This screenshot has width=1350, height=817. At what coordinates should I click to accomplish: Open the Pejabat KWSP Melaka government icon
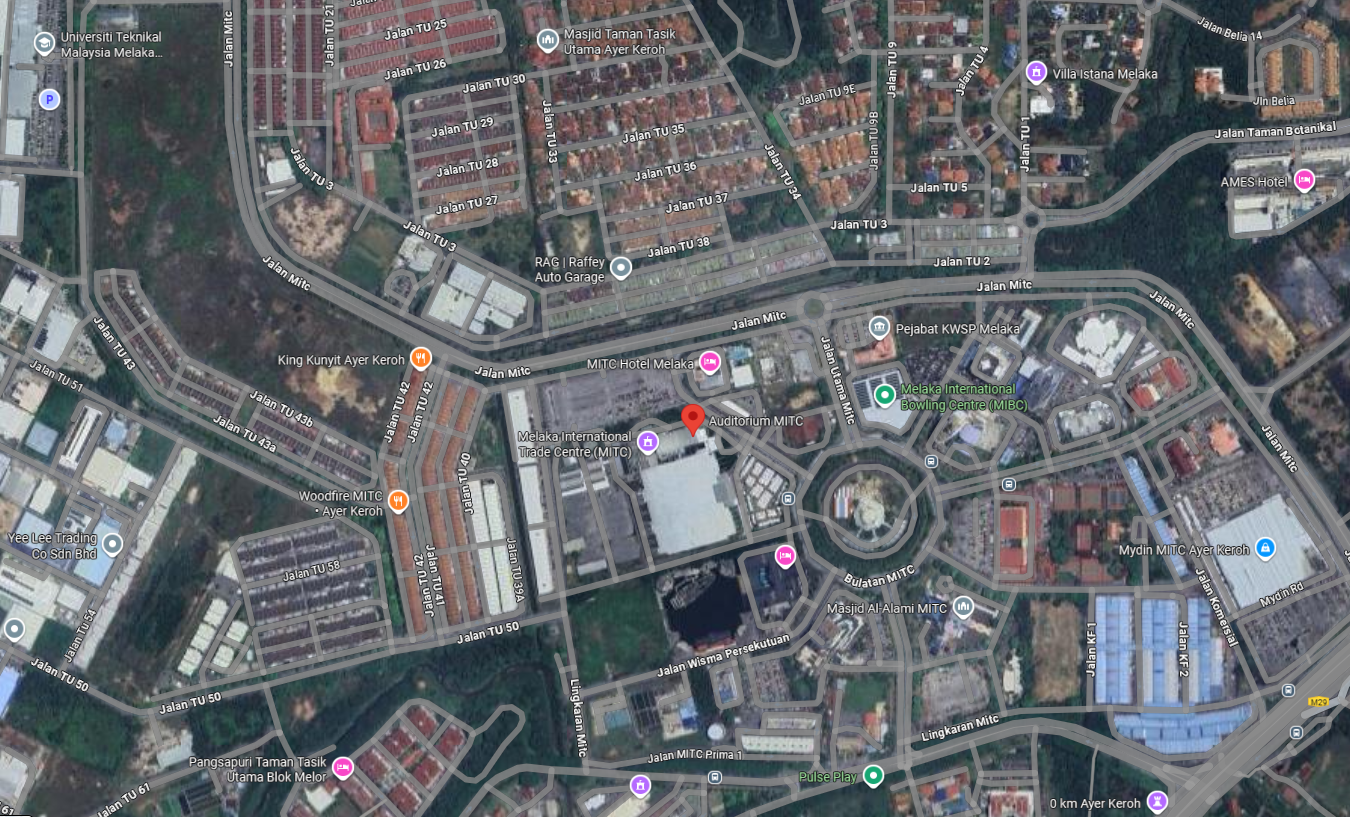click(879, 327)
